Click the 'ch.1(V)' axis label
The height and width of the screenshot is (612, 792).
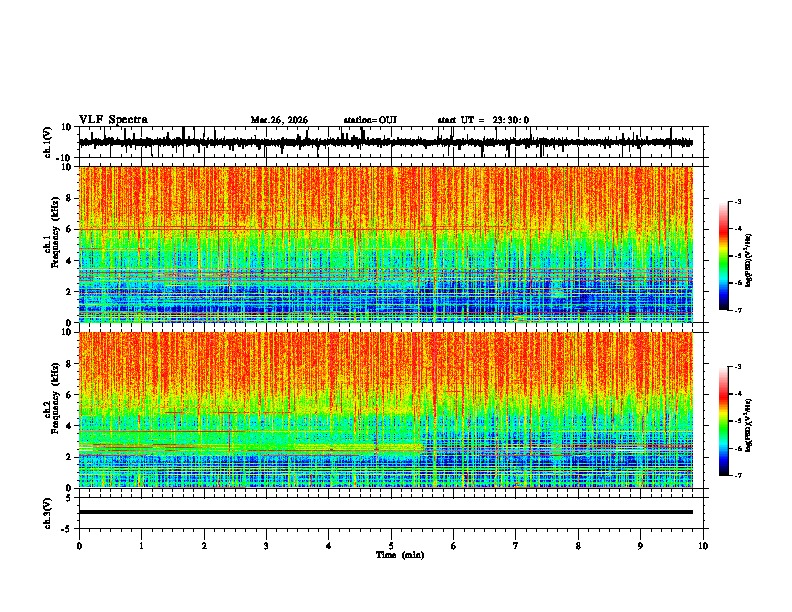48,142
